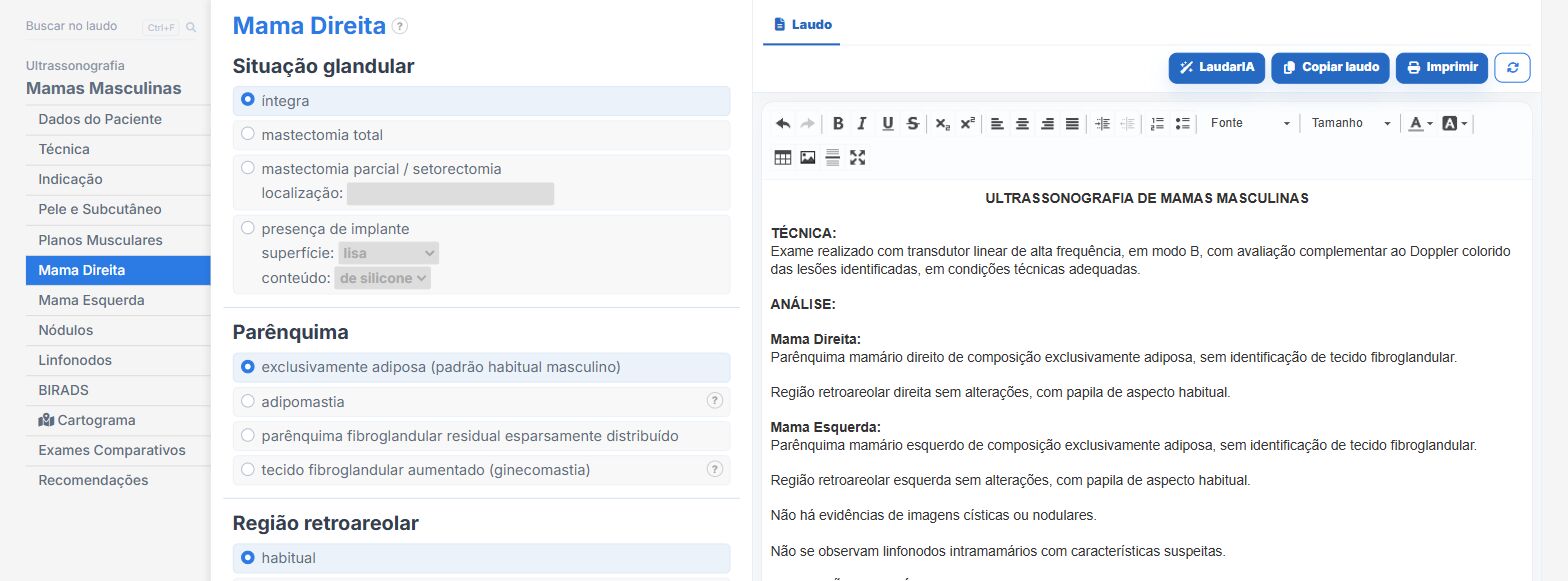Viewport: 1568px width, 581px height.
Task: Center-align the report text
Action: [1022, 123]
